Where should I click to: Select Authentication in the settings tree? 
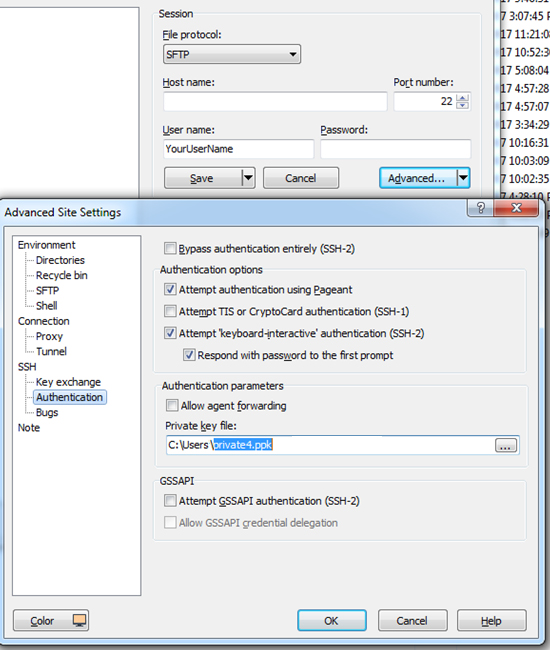click(70, 397)
